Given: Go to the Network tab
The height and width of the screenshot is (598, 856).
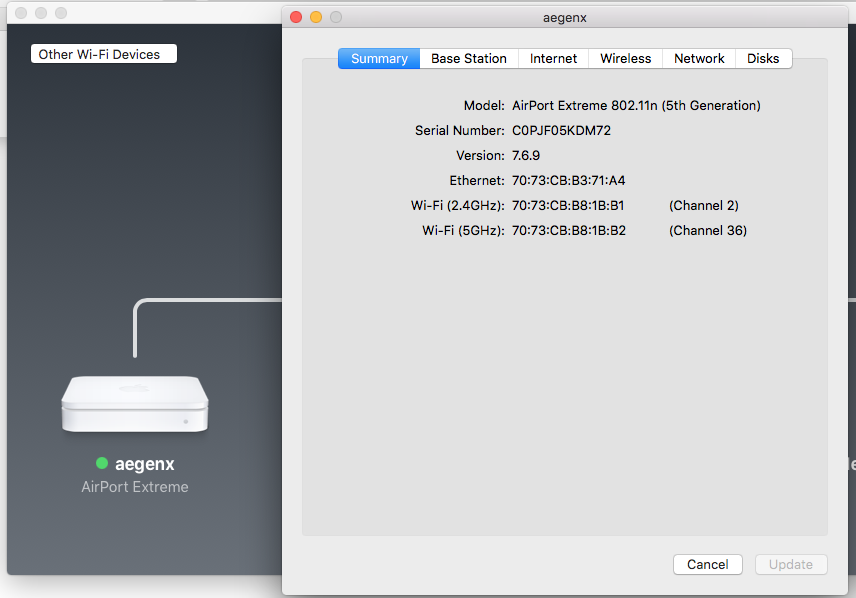Looking at the screenshot, I should click(699, 58).
